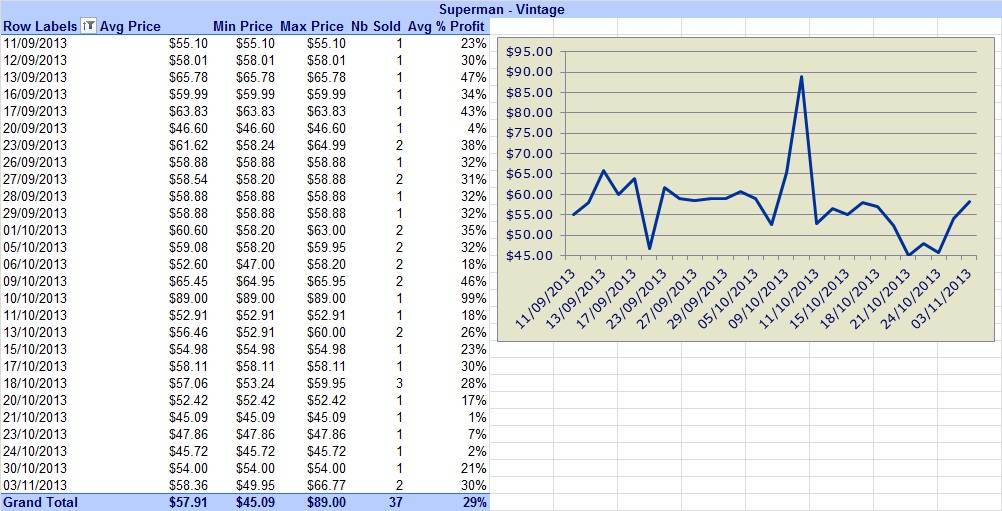Image resolution: width=1002 pixels, height=511 pixels.
Task: Select the Avg Price column header
Action: coord(130,26)
